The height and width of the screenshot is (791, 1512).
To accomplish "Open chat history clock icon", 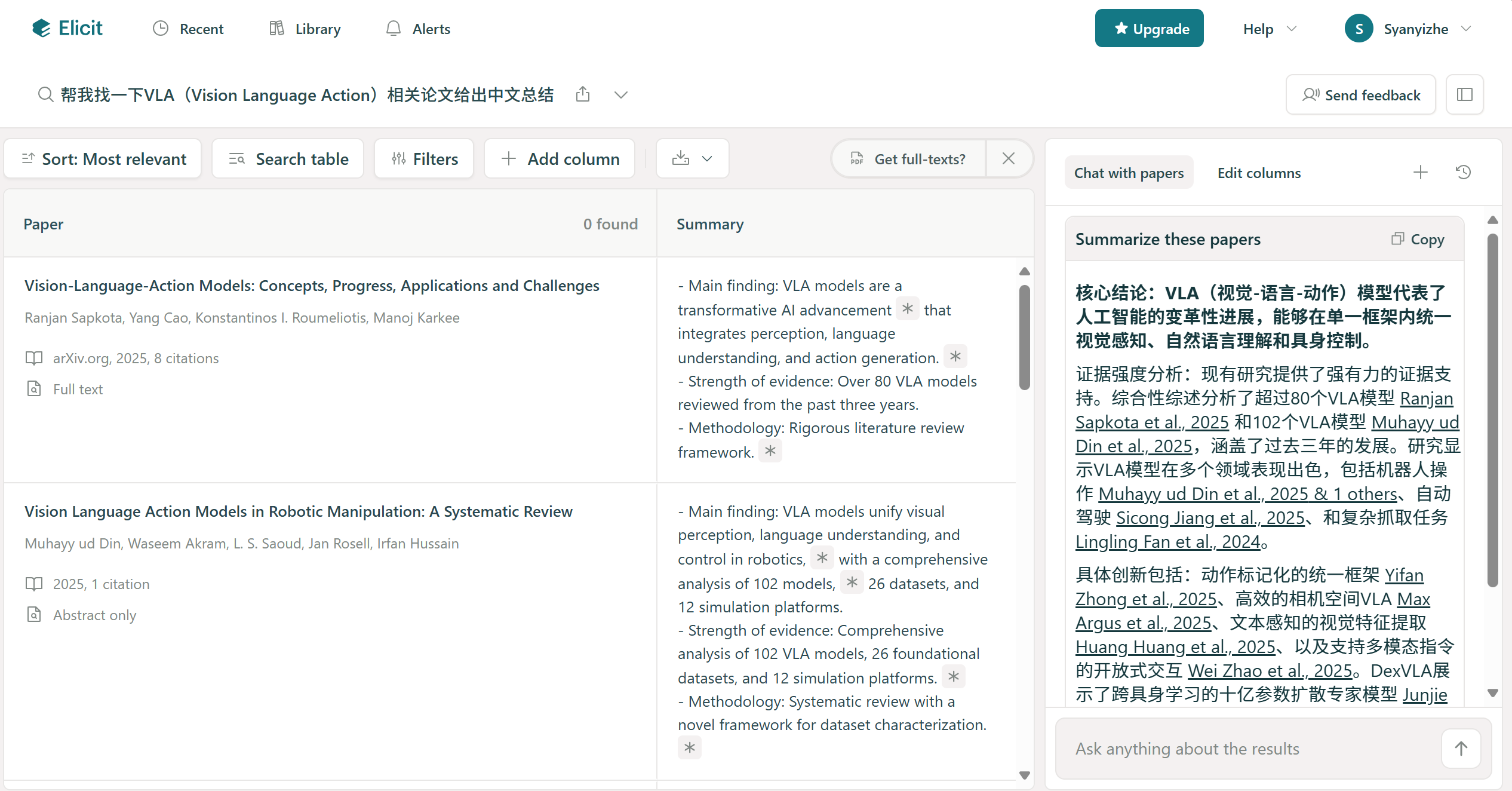I will 1463,173.
